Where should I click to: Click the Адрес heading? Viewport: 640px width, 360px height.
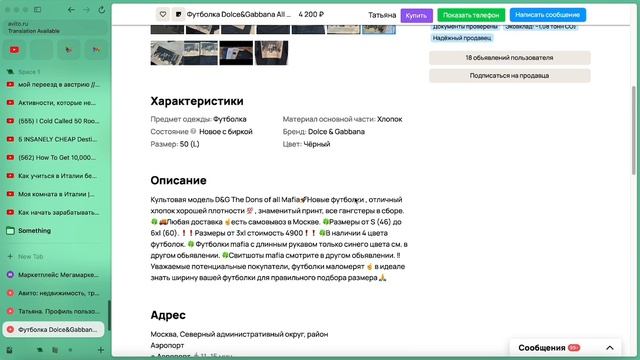(168, 315)
